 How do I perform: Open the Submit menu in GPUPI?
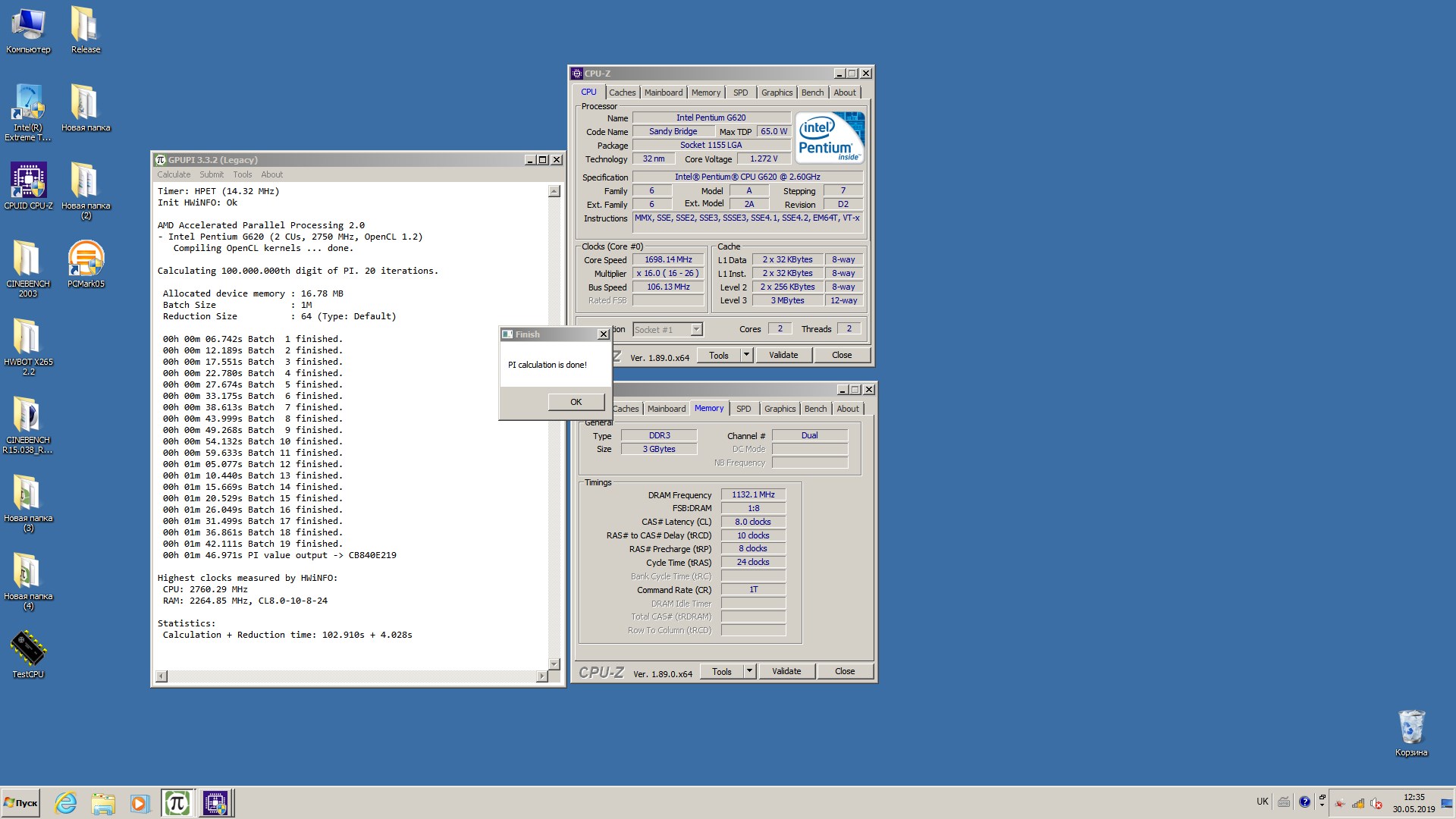pyautogui.click(x=212, y=174)
